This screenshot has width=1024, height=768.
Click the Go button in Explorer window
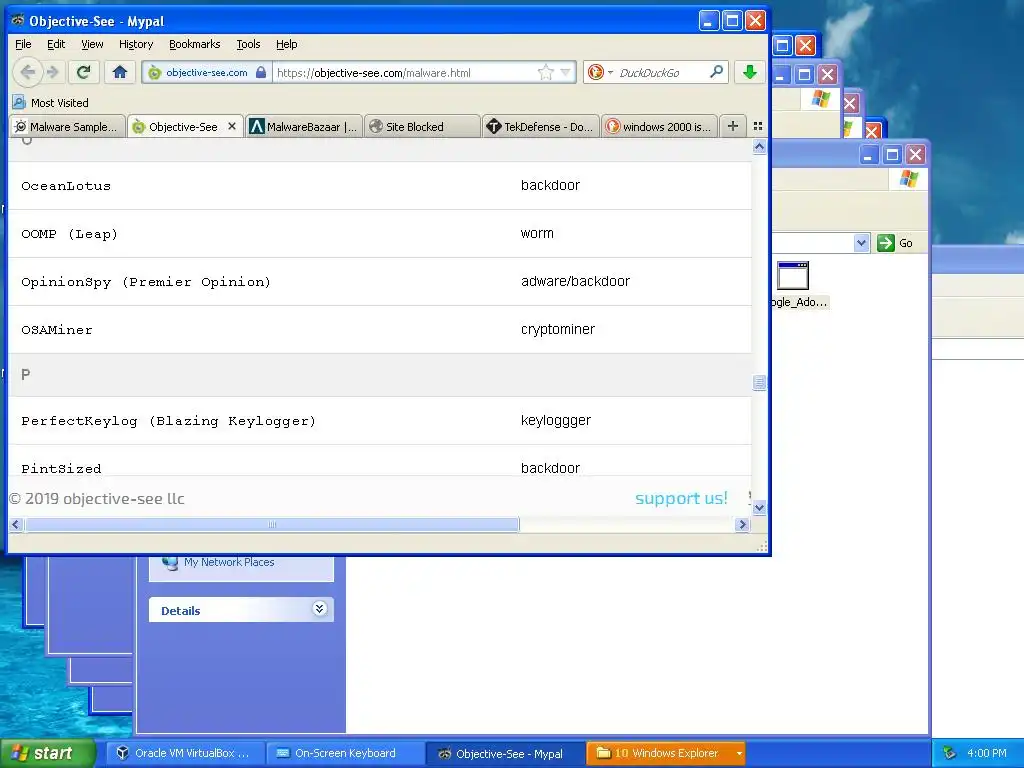click(896, 243)
